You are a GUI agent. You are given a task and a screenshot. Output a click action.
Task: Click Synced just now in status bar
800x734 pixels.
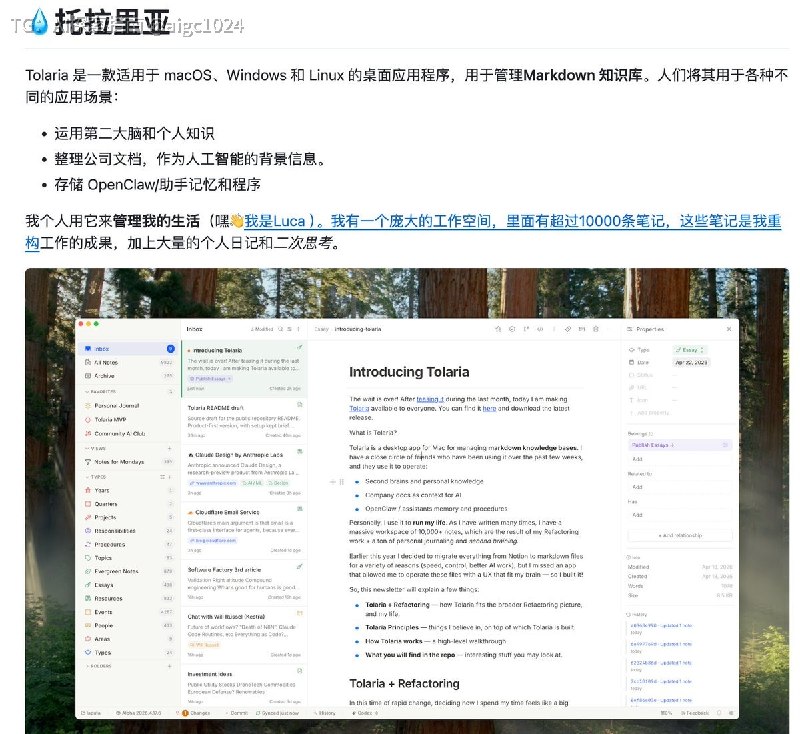point(278,713)
